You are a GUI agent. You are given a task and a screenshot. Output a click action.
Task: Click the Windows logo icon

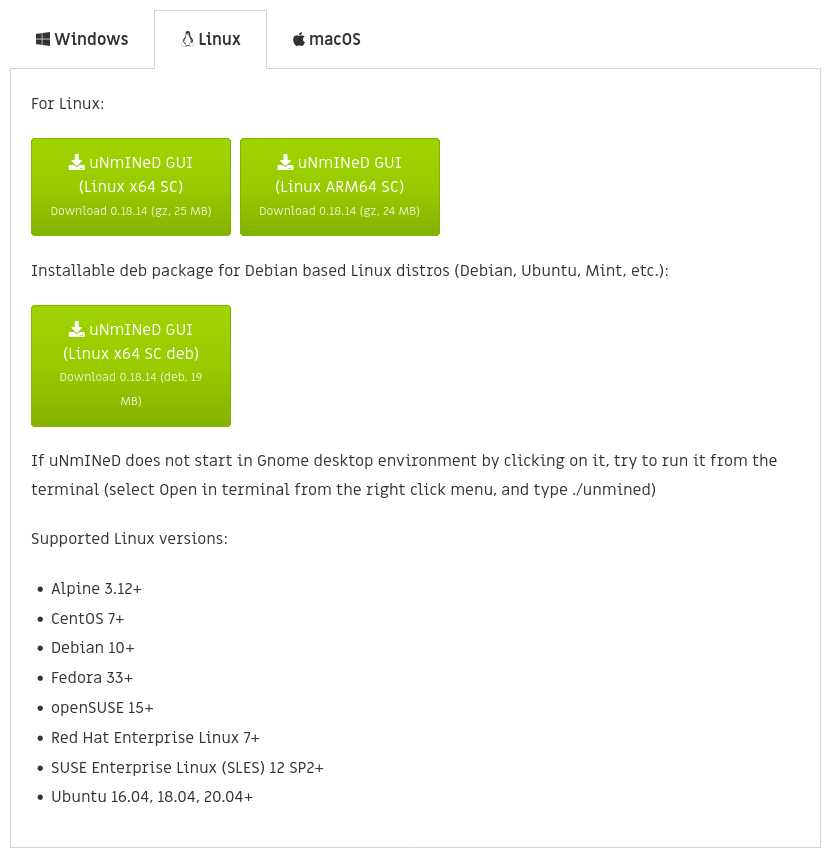(43, 39)
